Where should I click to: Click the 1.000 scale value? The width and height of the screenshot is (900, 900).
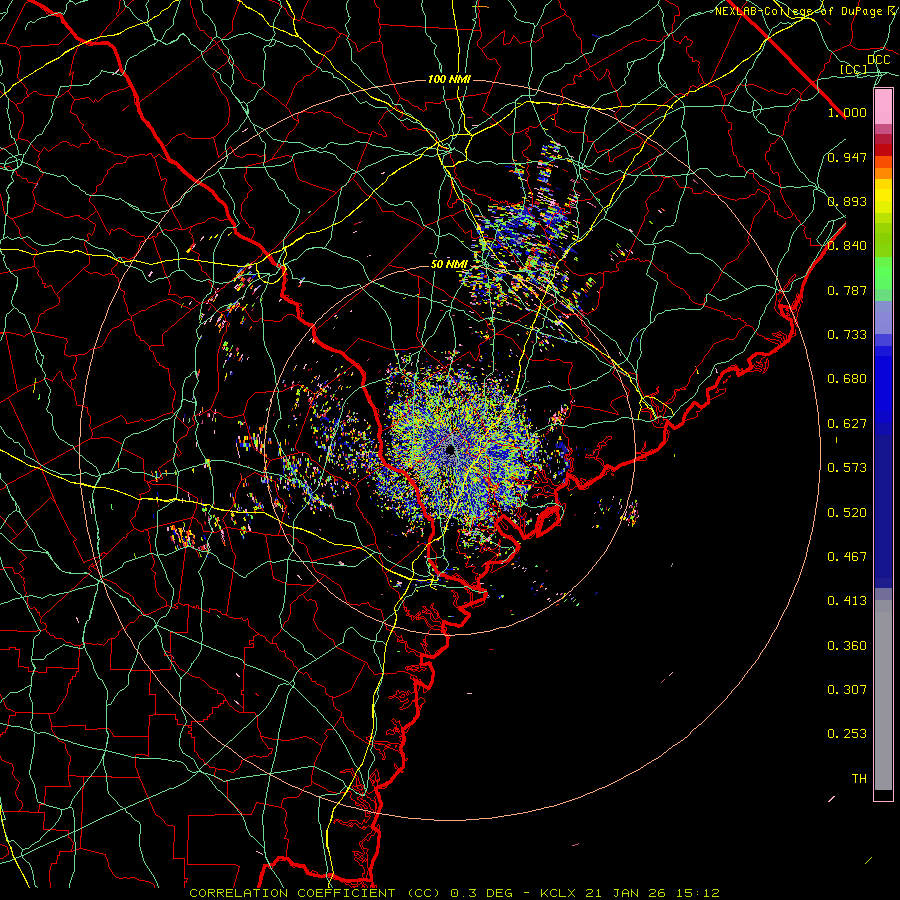847,112
